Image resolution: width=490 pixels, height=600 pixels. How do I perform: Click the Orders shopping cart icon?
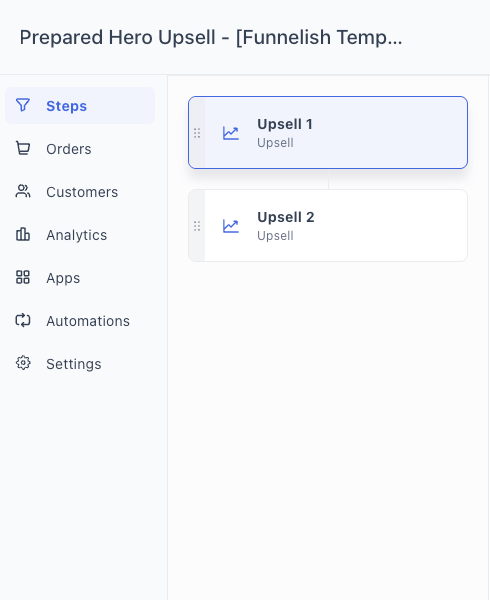coord(23,148)
